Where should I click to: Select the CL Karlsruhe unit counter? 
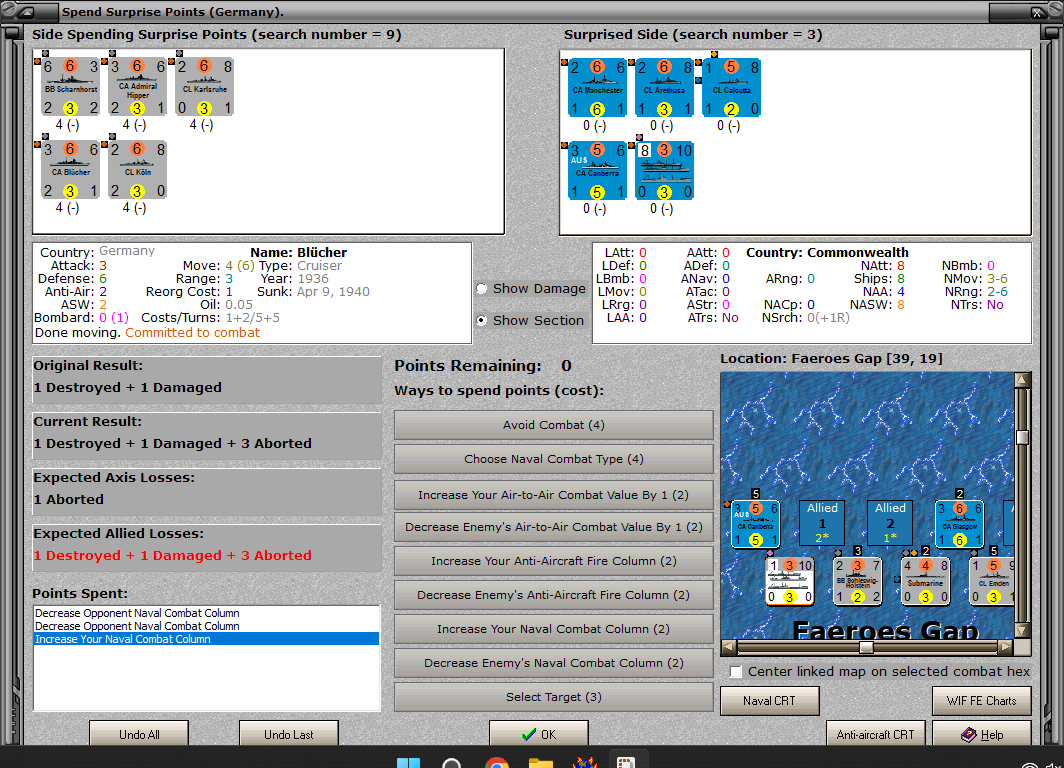click(x=205, y=87)
